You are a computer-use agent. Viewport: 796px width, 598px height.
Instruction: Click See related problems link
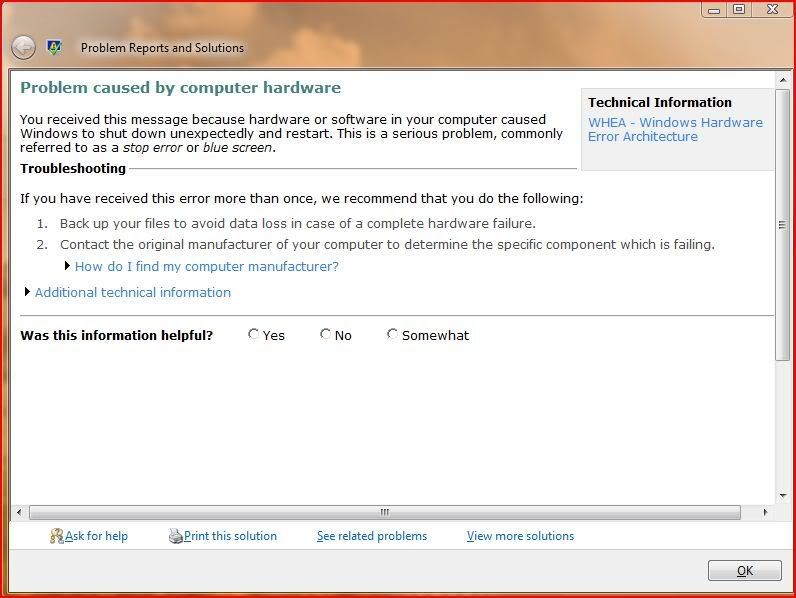[x=372, y=536]
